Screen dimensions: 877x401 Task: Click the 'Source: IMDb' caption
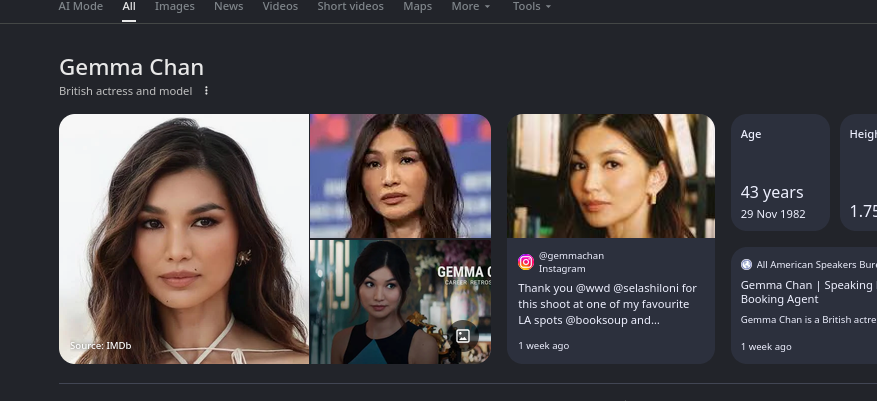point(101,346)
